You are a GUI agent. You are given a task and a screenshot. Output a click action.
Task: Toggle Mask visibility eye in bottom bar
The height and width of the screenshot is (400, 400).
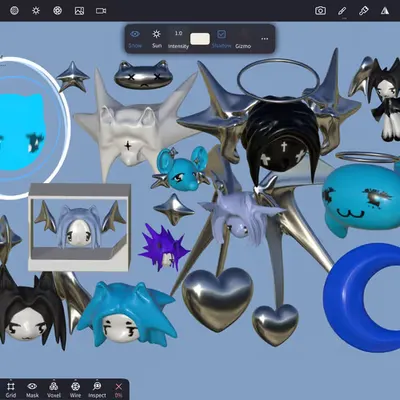(x=32, y=389)
